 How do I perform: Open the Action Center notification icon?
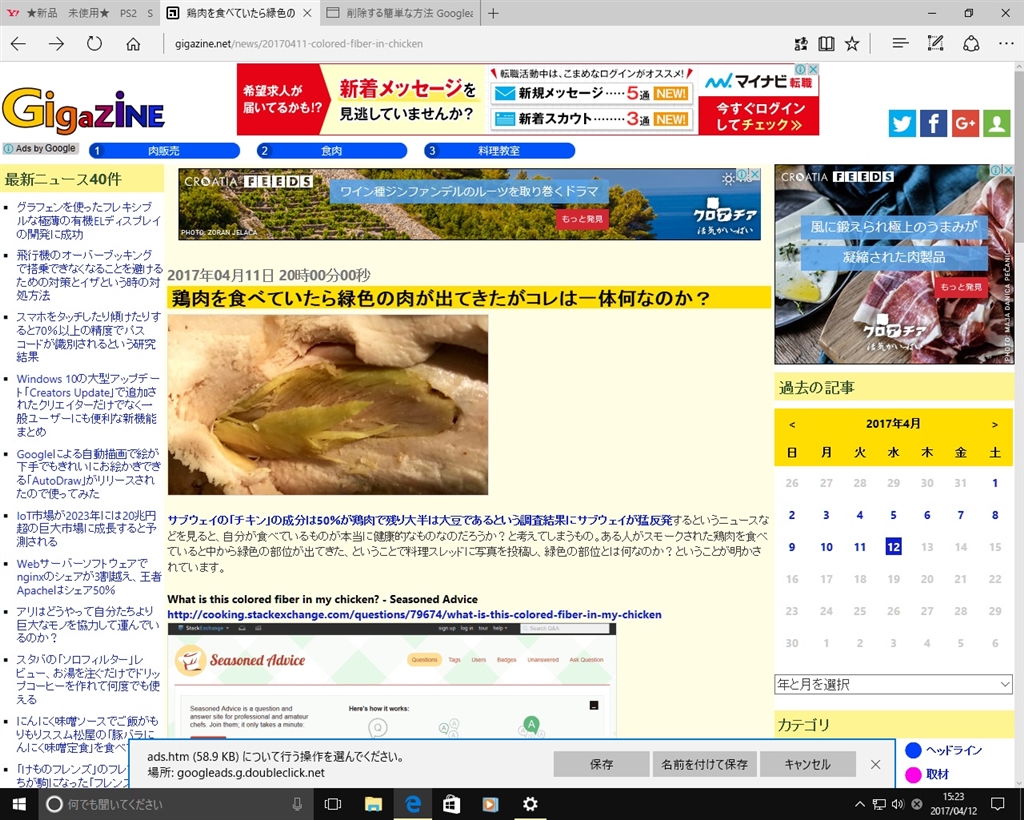pos(997,804)
